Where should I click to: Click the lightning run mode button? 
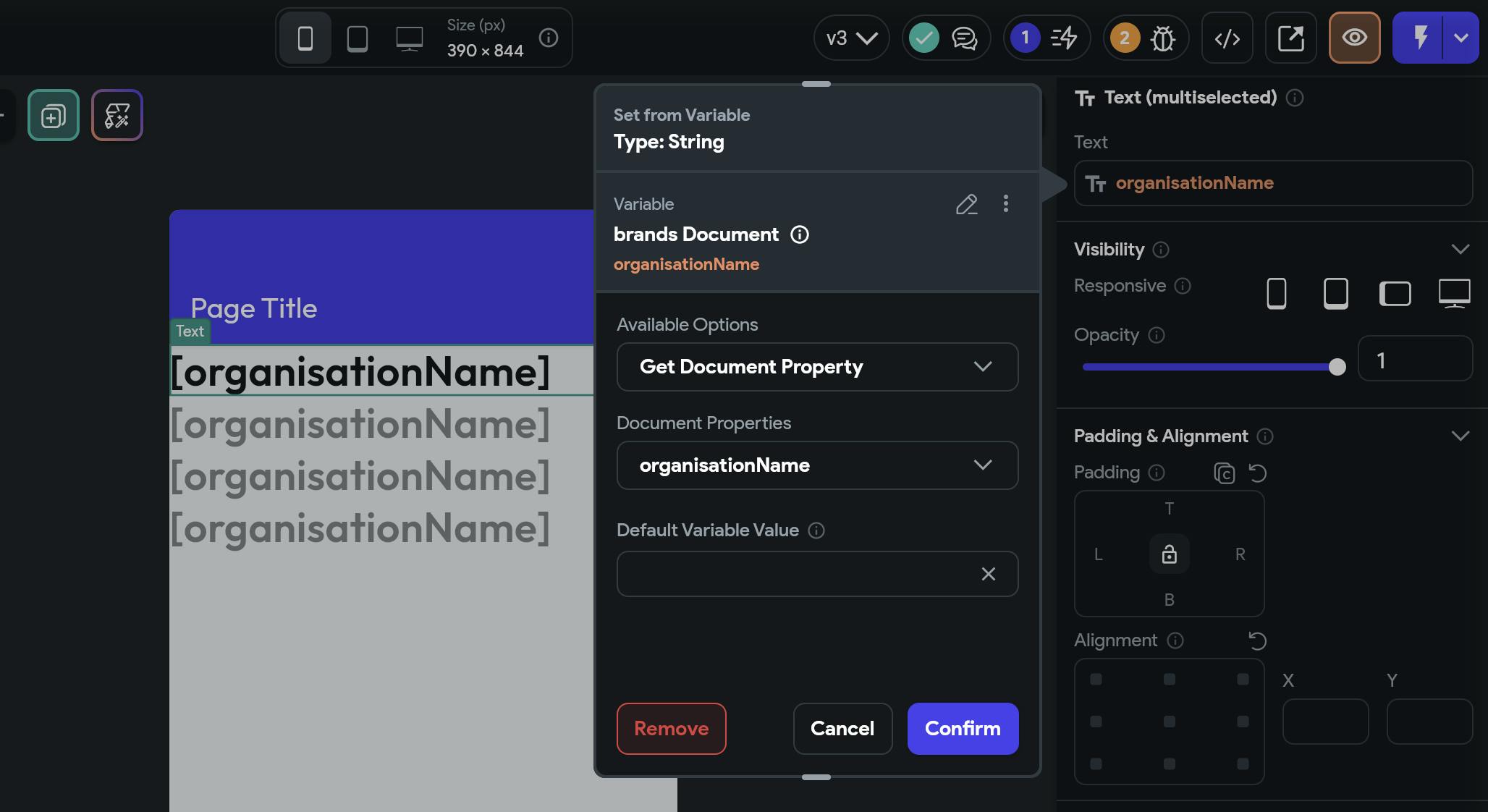[1419, 38]
